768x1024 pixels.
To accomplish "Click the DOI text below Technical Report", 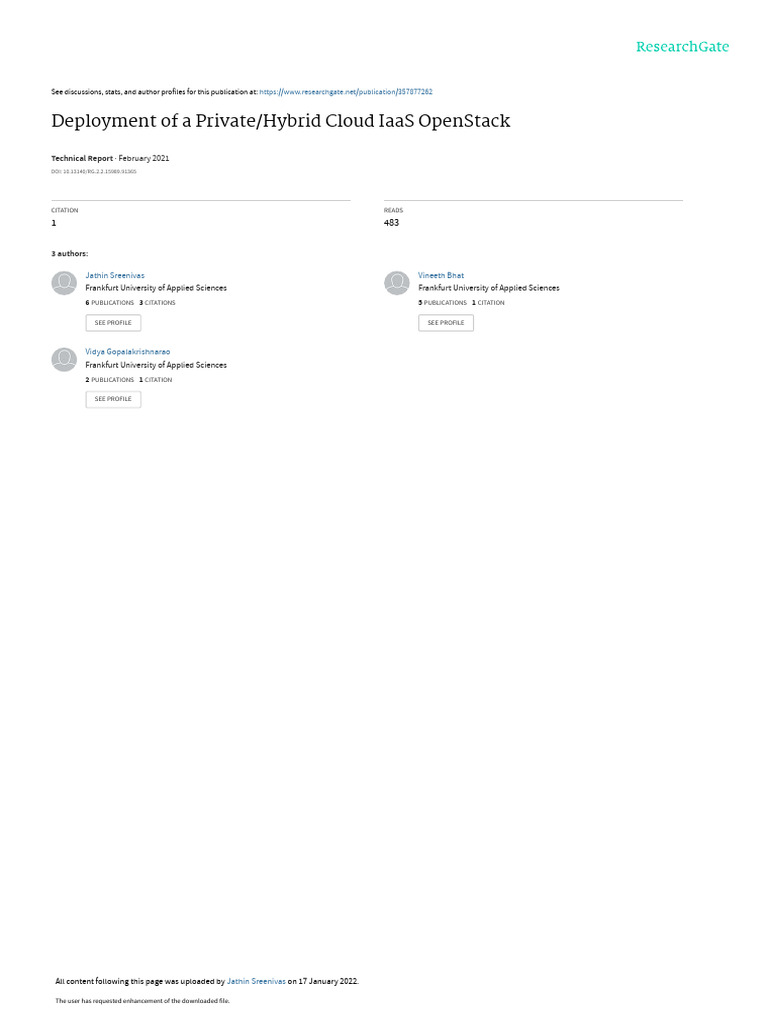I will [x=94, y=172].
